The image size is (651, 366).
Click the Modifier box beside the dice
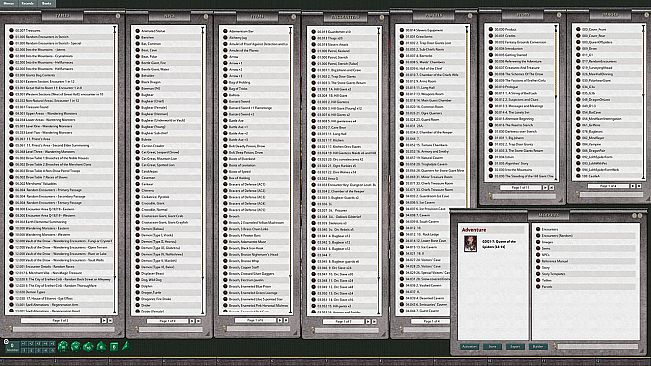(12, 347)
